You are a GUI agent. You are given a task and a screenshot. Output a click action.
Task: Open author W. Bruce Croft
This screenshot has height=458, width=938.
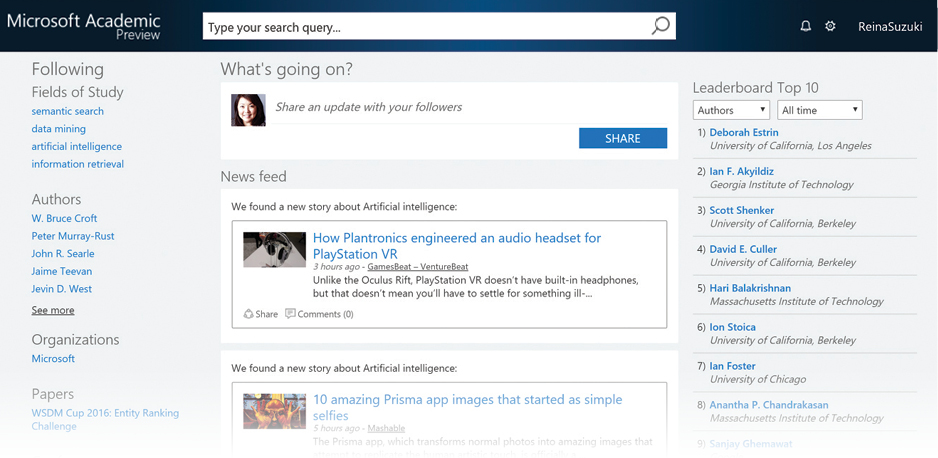[64, 218]
